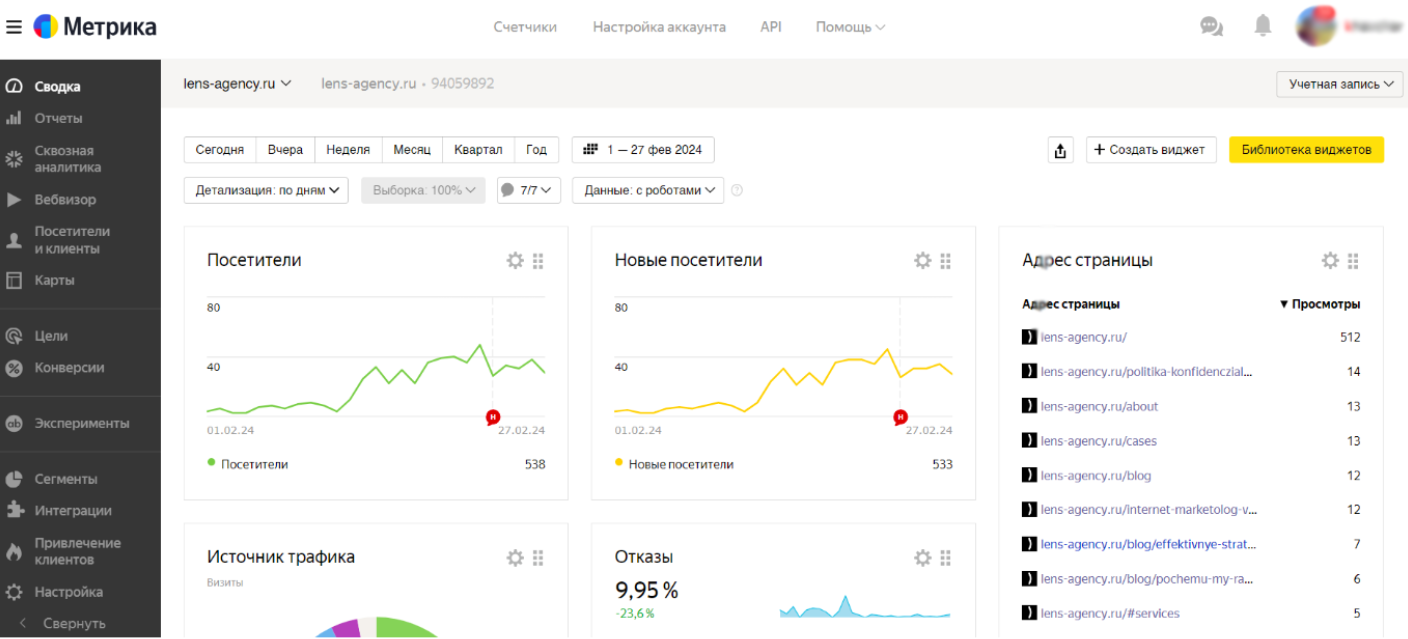Open calendar icon for date range
The width and height of the screenshot is (1408, 639).
click(590, 150)
